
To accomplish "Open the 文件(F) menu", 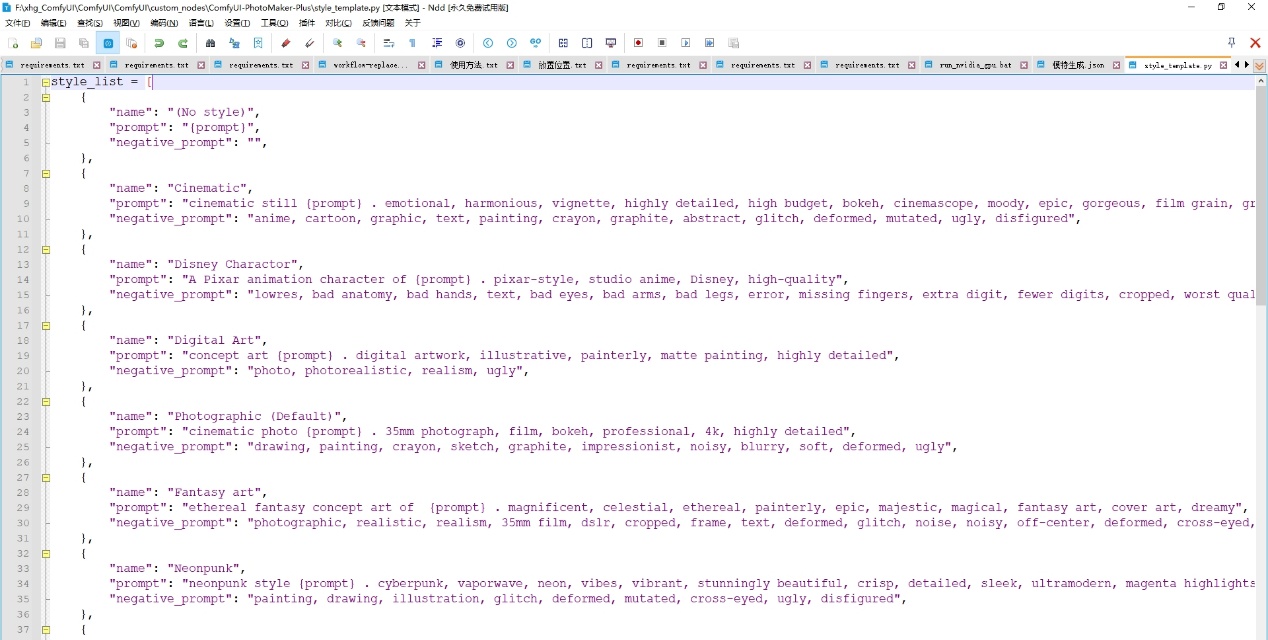I will point(17,23).
